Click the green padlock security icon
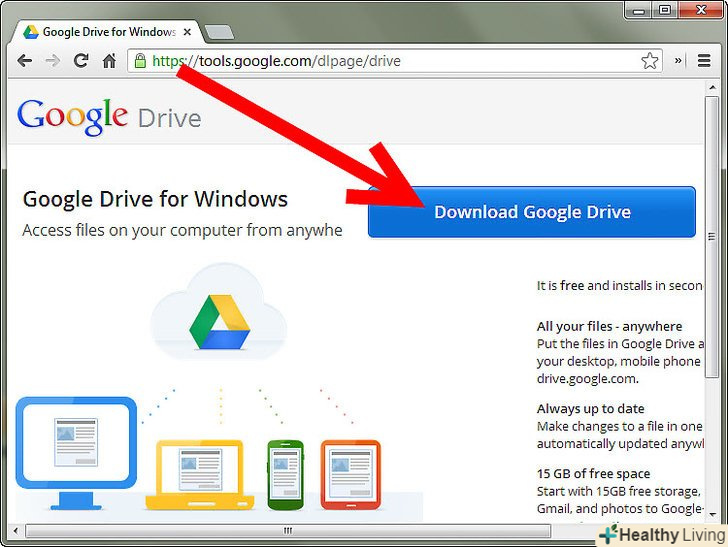Screen dimensions: 728x547 click(x=140, y=60)
